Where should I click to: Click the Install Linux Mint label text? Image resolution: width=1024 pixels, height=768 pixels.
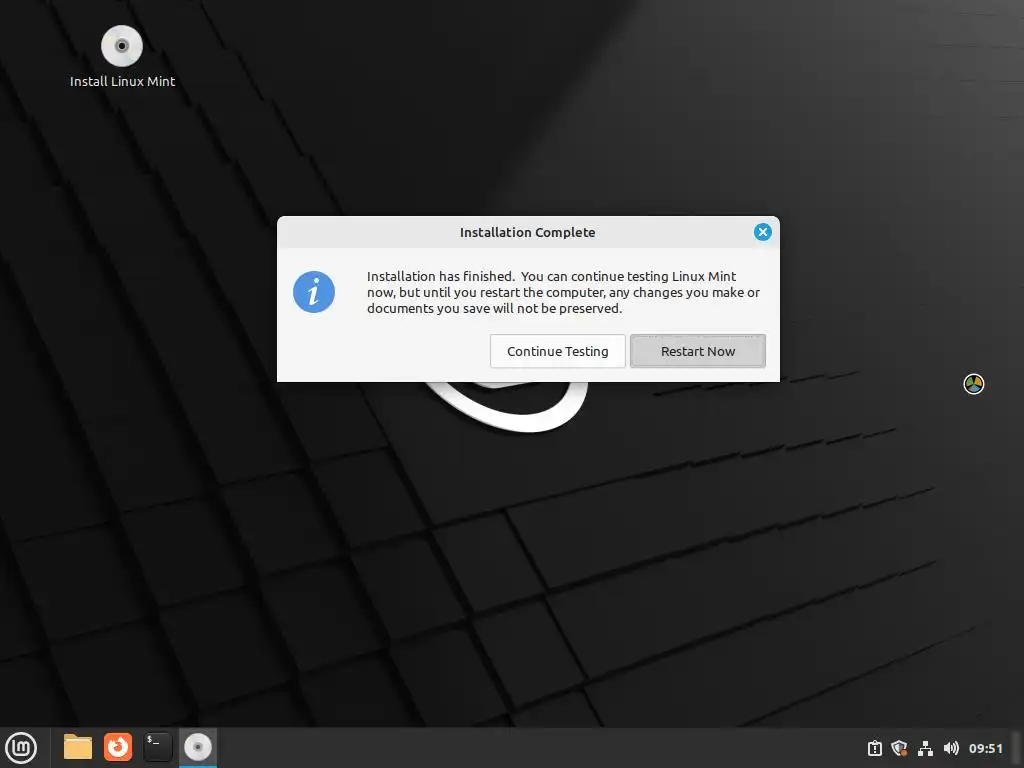pyautogui.click(x=123, y=82)
